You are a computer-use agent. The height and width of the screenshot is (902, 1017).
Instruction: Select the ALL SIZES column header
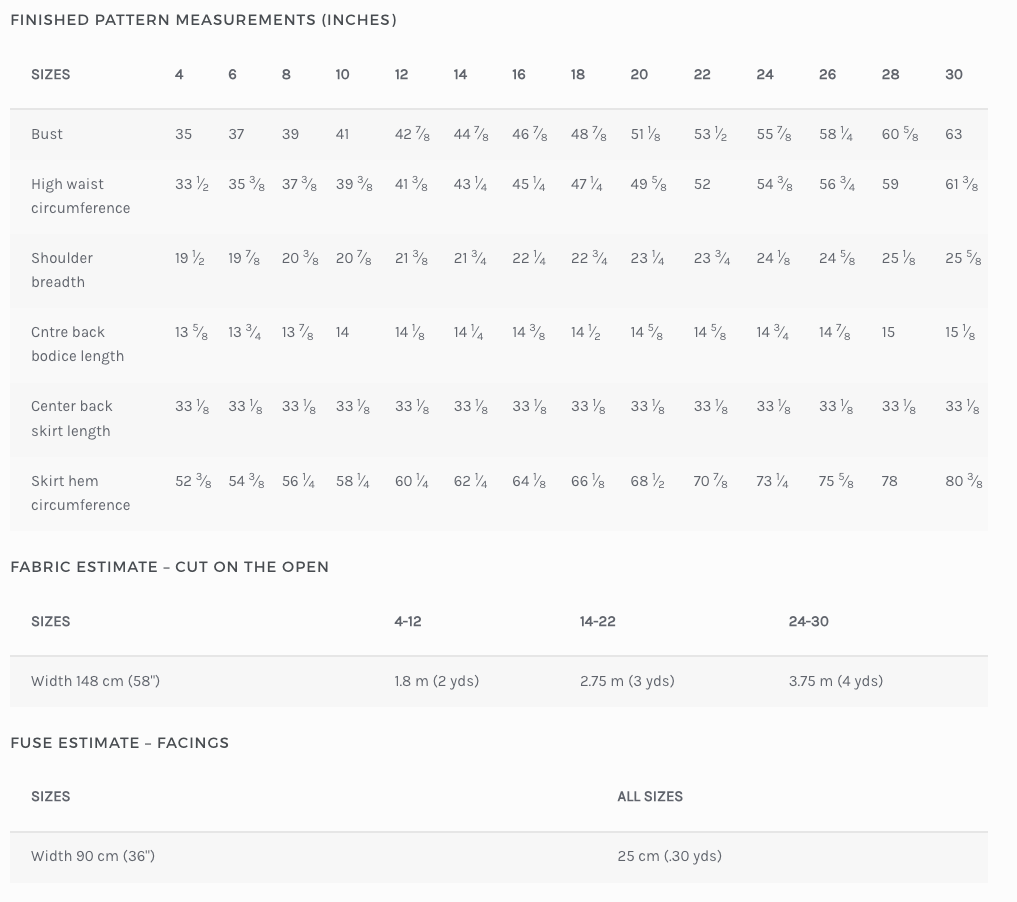650,796
